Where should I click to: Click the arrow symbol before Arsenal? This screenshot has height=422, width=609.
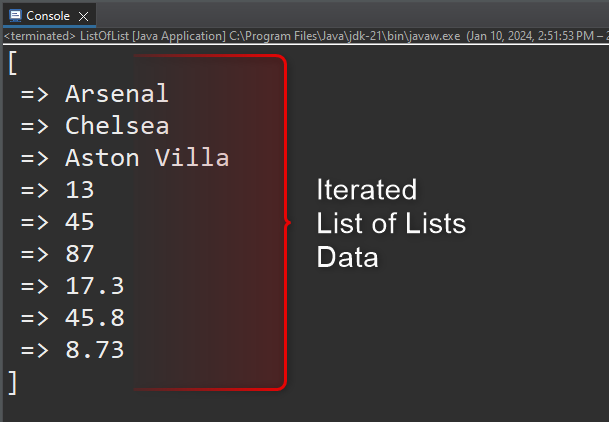[x=35, y=94]
